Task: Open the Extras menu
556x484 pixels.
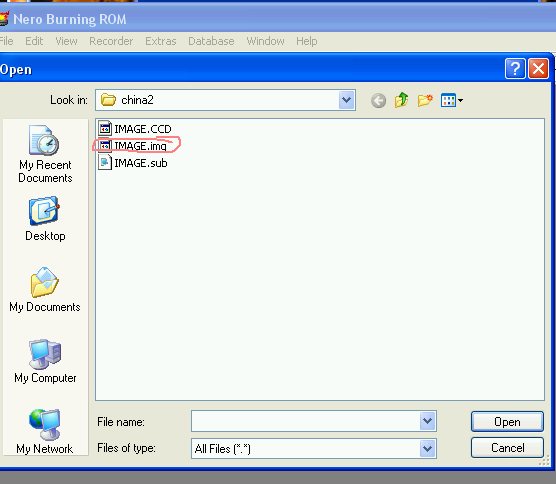Action: click(x=161, y=41)
